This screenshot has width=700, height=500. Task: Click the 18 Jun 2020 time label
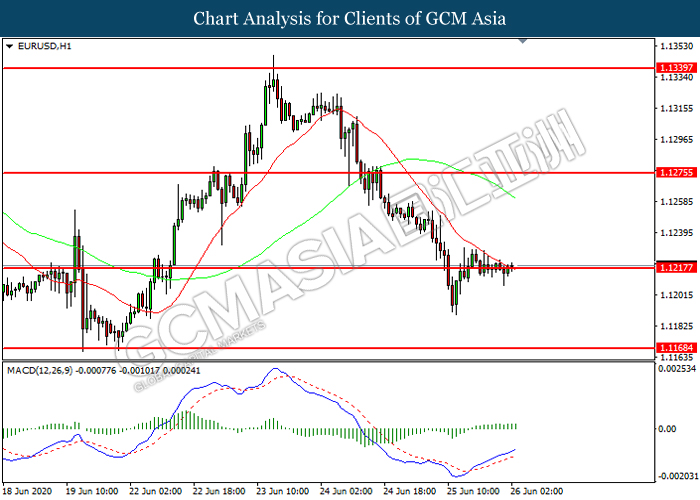[27, 491]
